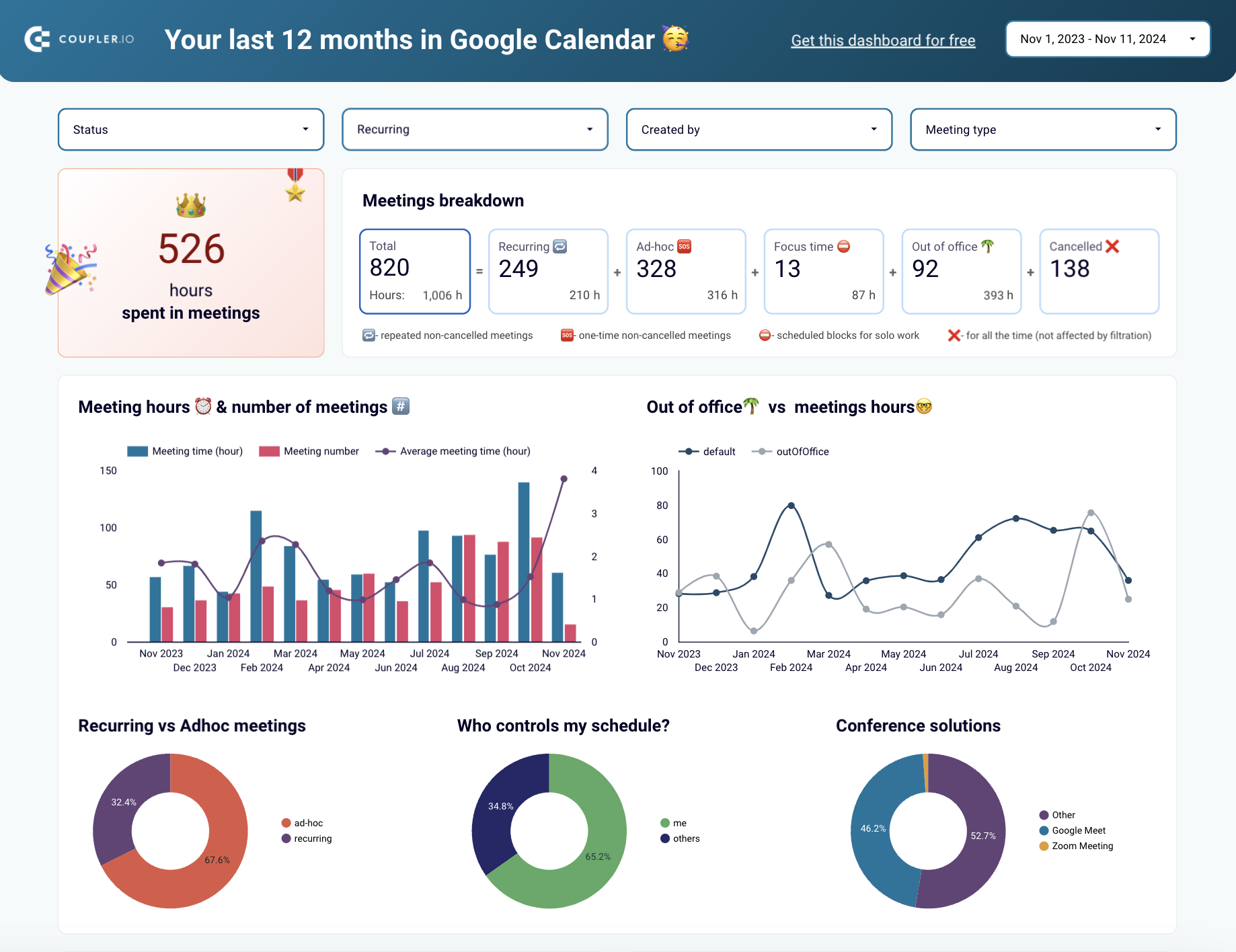This screenshot has height=952, width=1236.
Task: Click the Coupler.io logo
Action: (79, 39)
